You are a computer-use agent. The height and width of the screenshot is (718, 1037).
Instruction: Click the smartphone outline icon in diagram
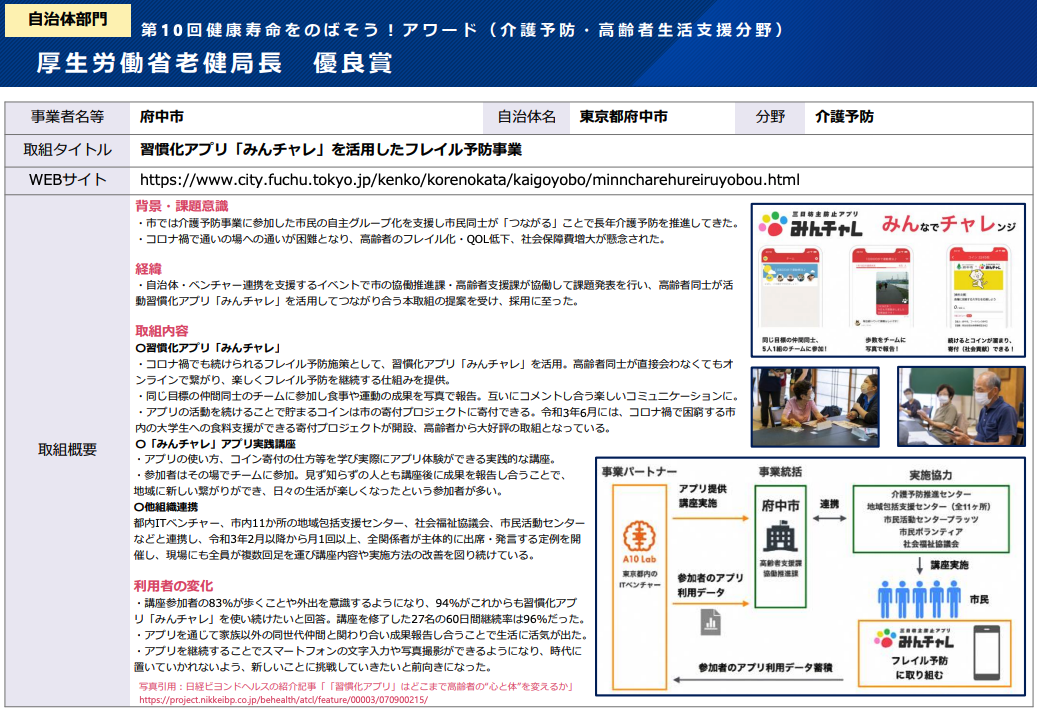[x=987, y=653]
